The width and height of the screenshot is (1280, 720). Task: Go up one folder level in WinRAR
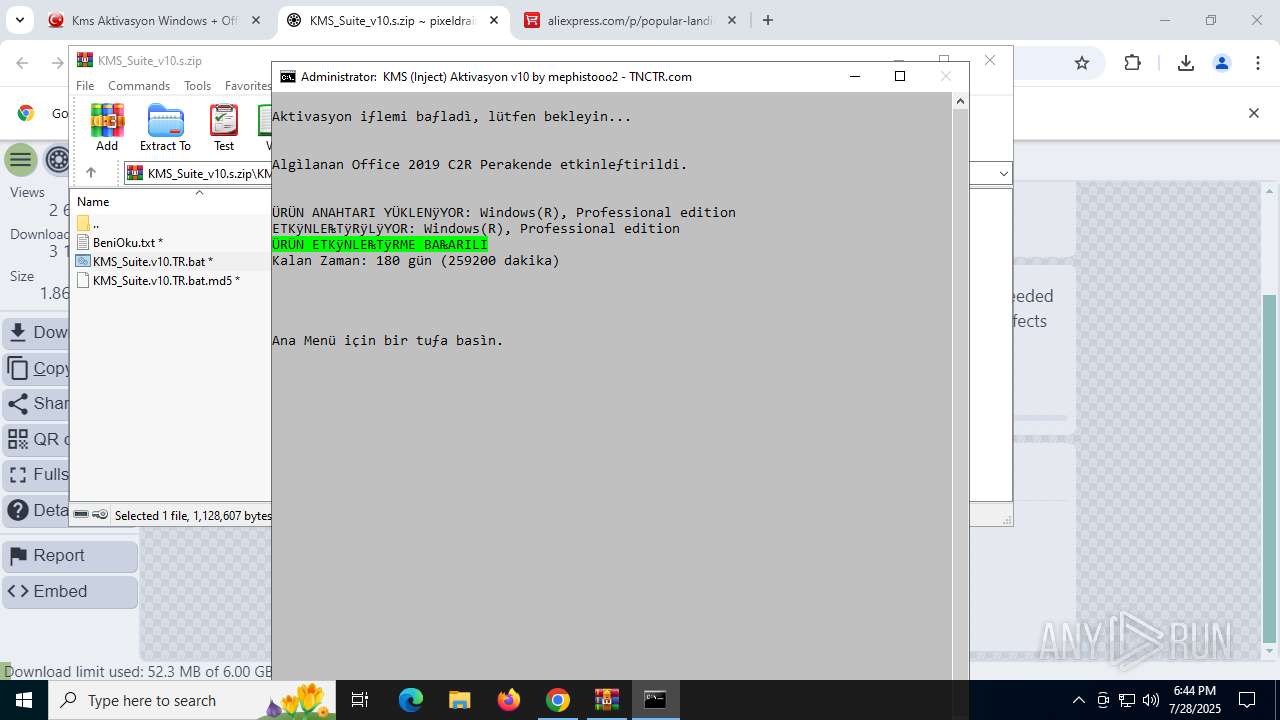(x=90, y=173)
